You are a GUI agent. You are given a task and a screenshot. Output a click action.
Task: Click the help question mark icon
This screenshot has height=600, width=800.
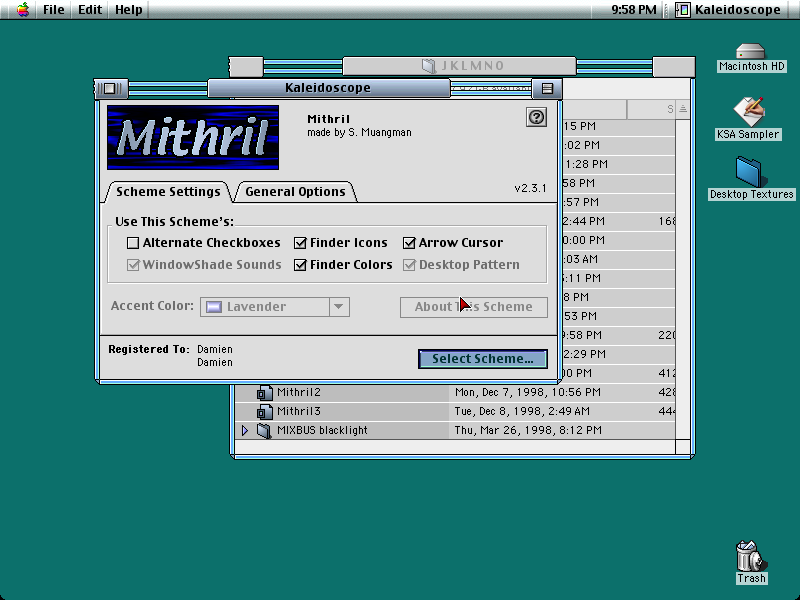536,117
